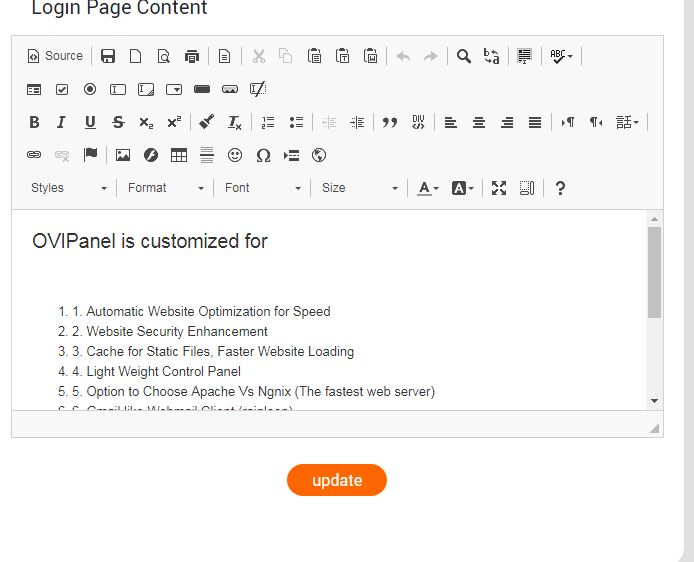Toggle Strikethrough formatting

(118, 122)
